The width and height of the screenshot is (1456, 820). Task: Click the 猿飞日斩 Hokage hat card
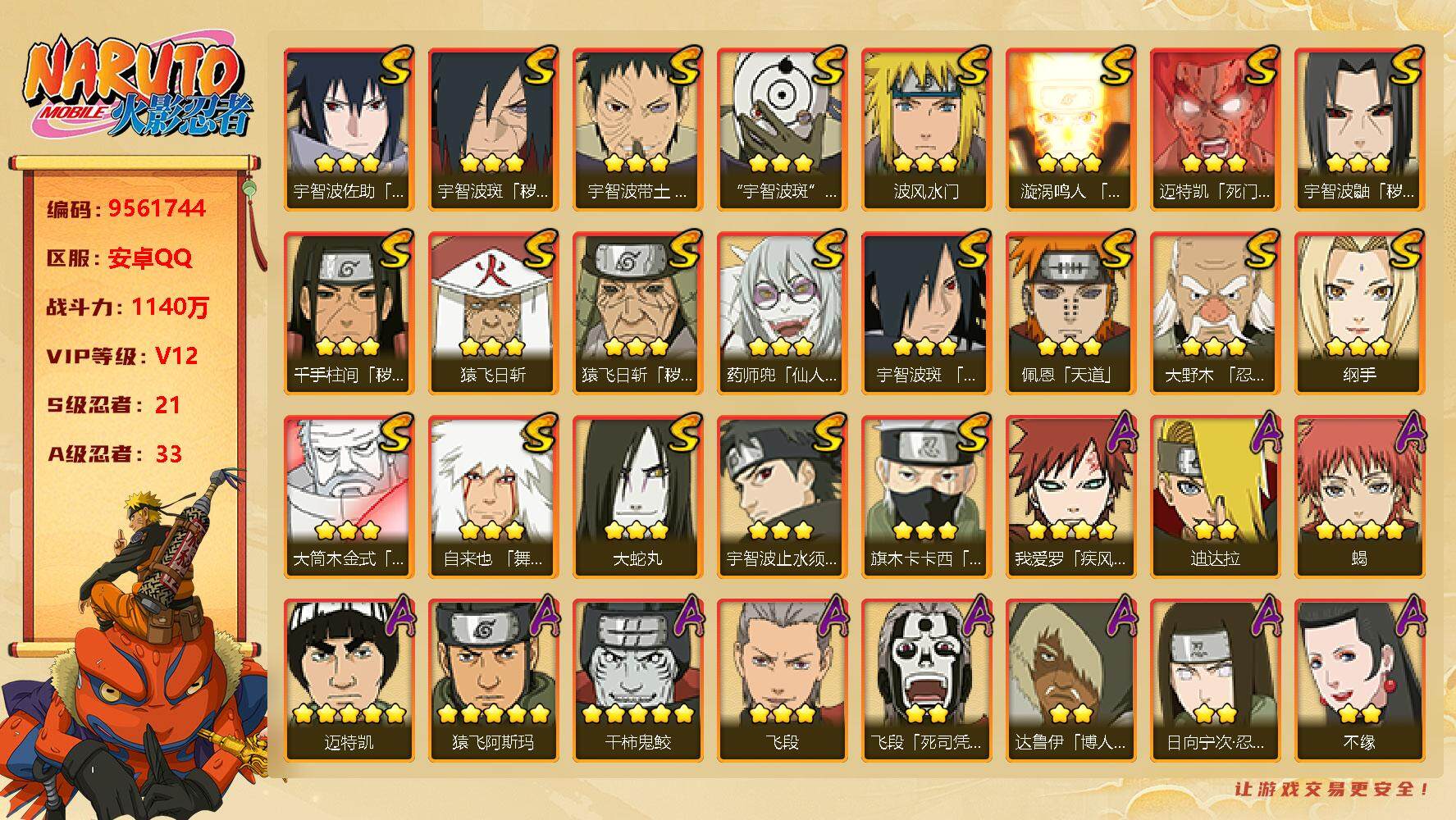pos(493,312)
